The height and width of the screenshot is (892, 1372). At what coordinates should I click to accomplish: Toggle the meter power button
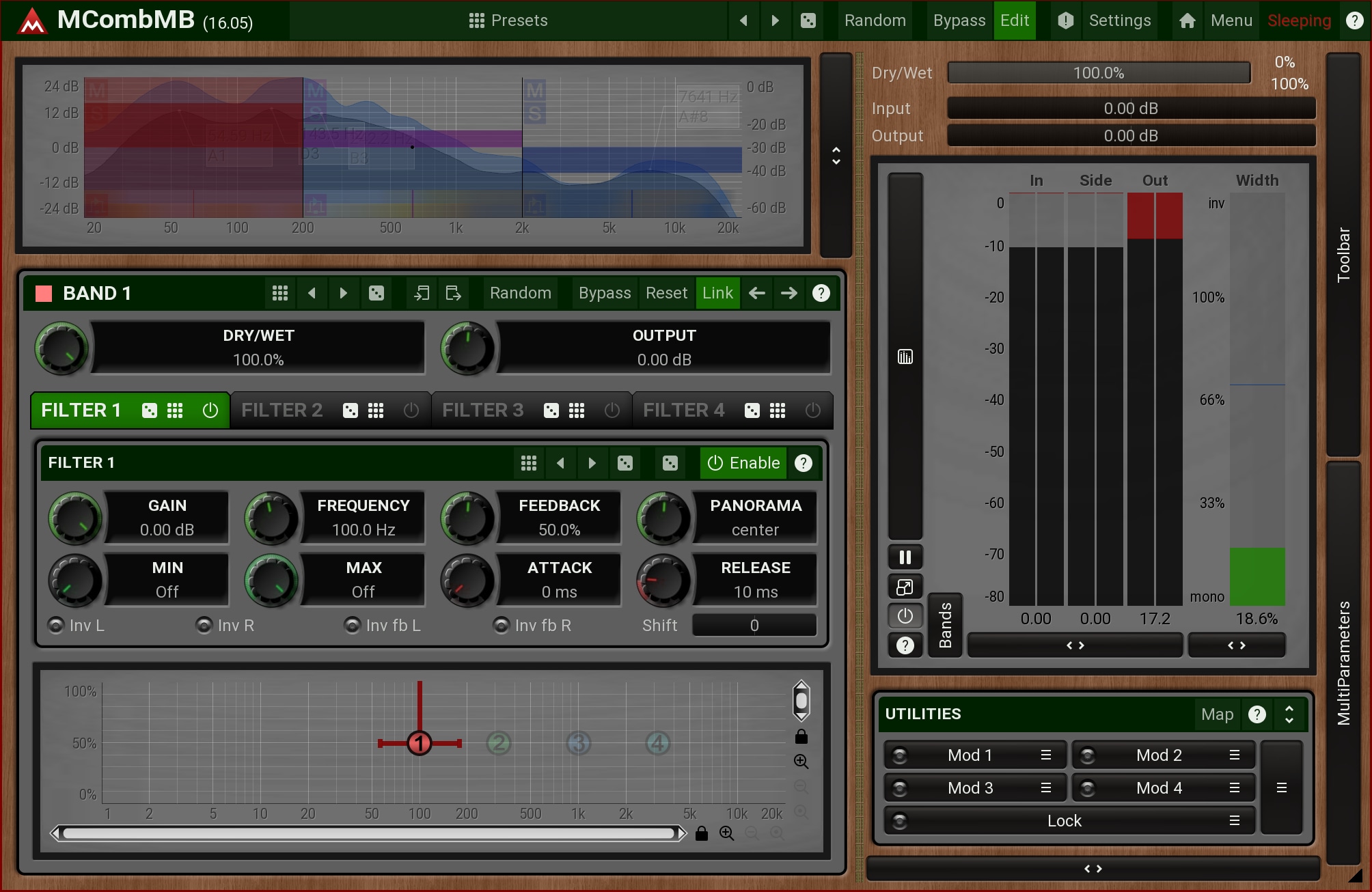905,616
